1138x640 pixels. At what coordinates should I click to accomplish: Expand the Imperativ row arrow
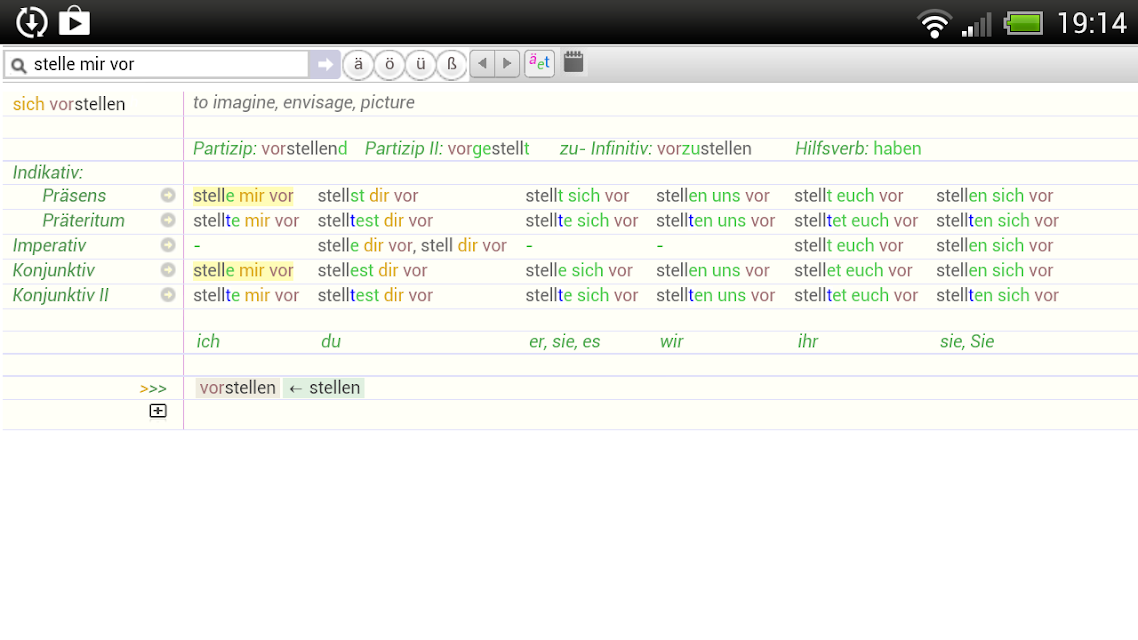click(x=168, y=245)
